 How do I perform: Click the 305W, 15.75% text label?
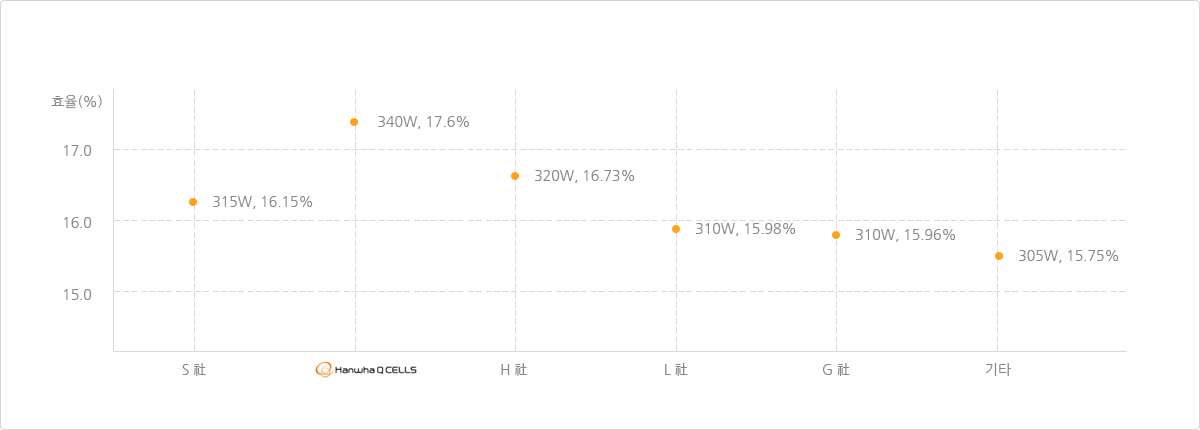1068,256
